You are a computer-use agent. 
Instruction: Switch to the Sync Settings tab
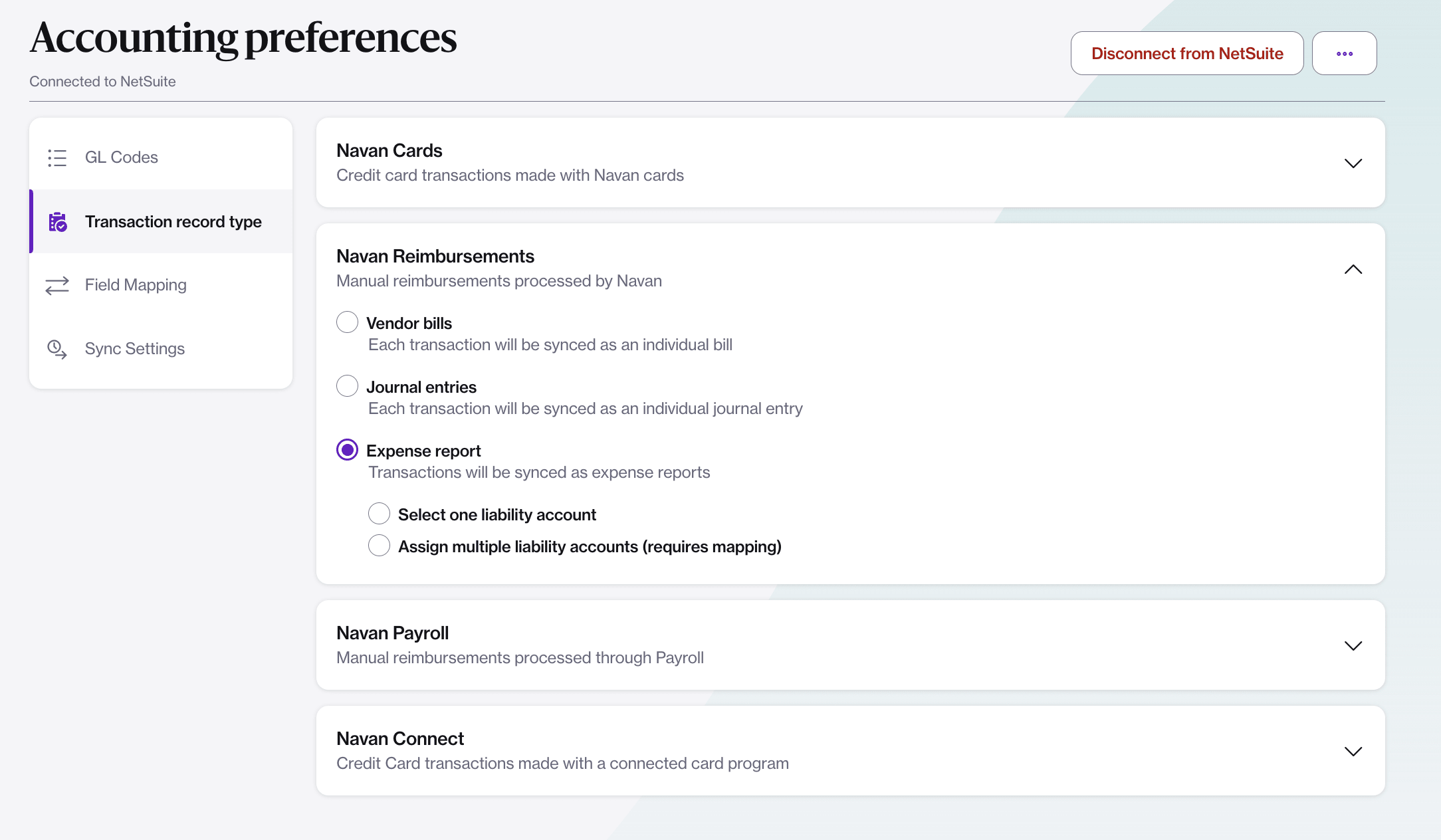161,349
